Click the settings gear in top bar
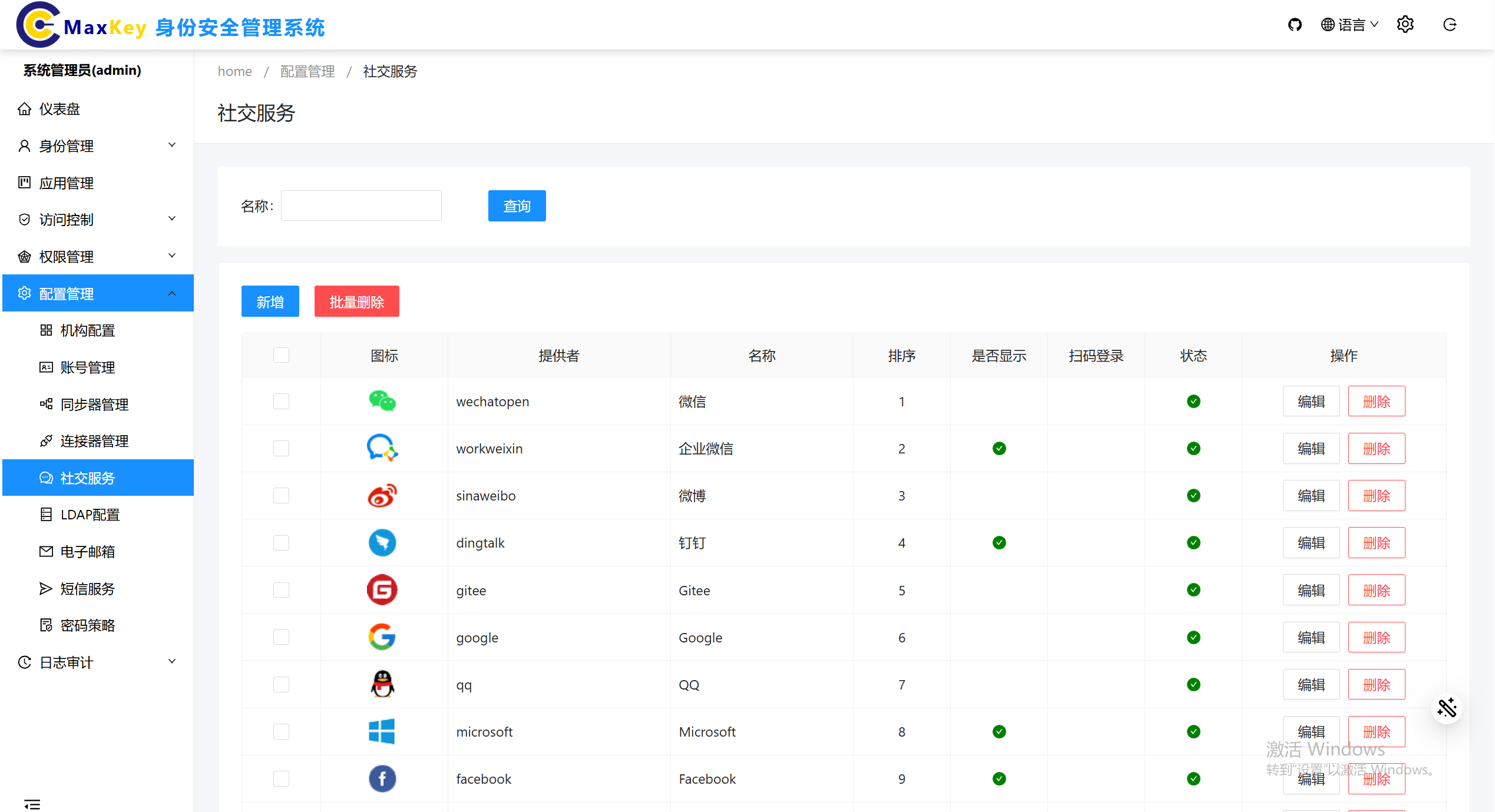 [1405, 25]
